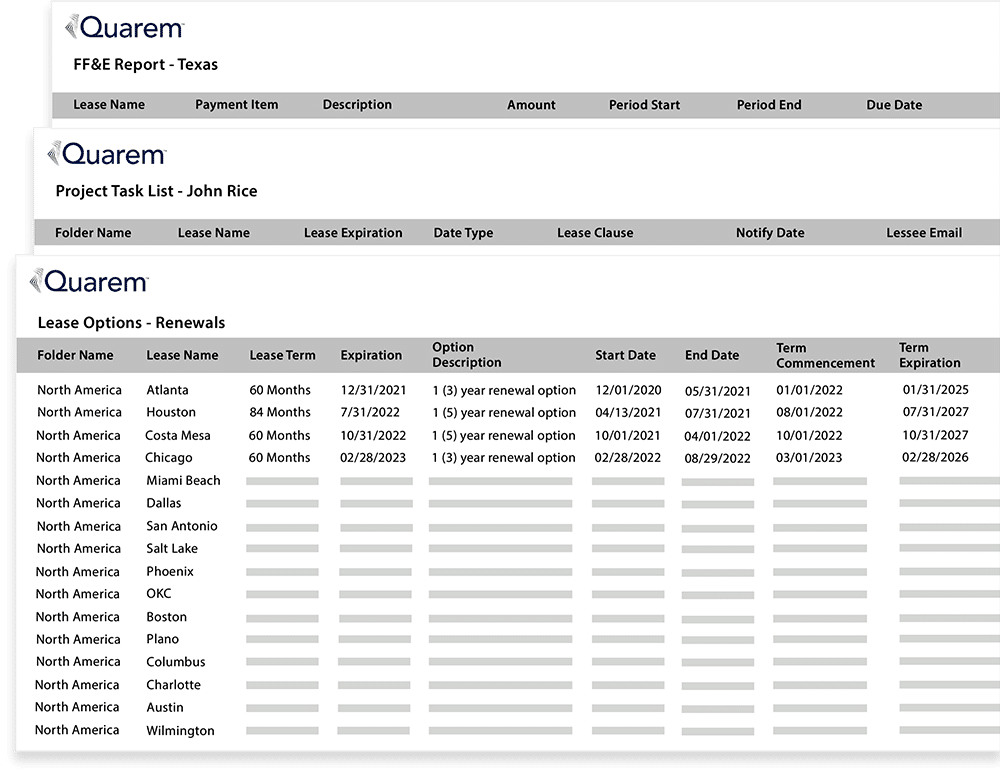Select the San Antonio lease name

pos(182,526)
